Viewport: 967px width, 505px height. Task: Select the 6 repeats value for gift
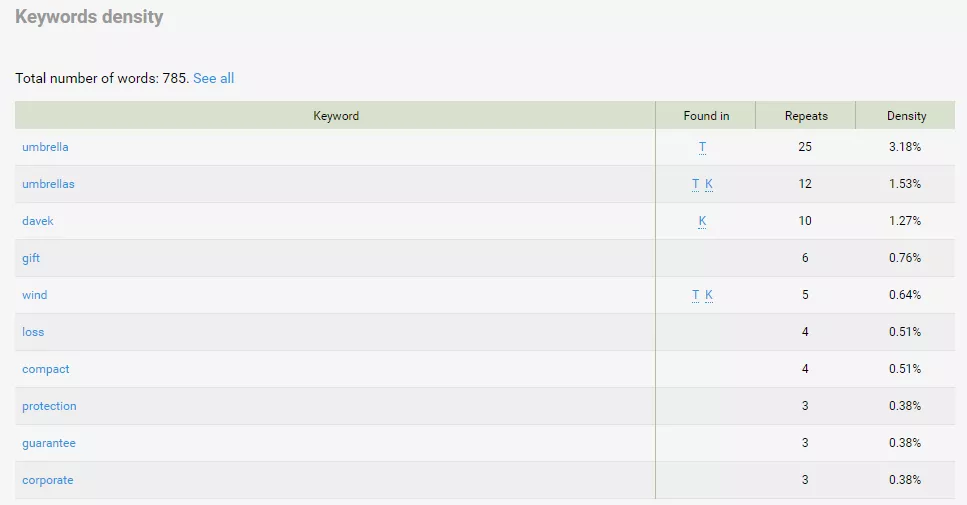tap(805, 258)
